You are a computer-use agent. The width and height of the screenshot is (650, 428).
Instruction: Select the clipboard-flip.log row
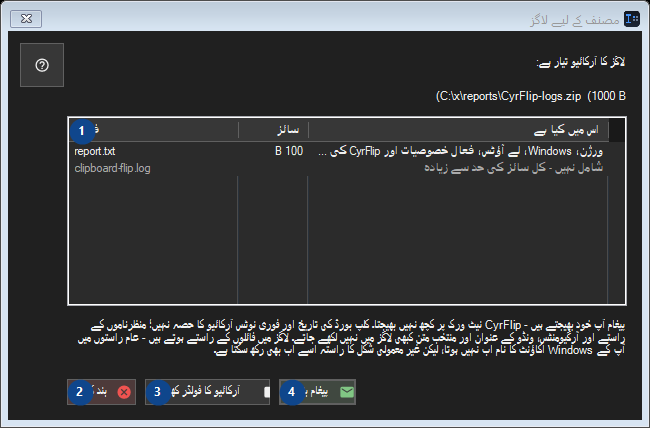coord(339,168)
